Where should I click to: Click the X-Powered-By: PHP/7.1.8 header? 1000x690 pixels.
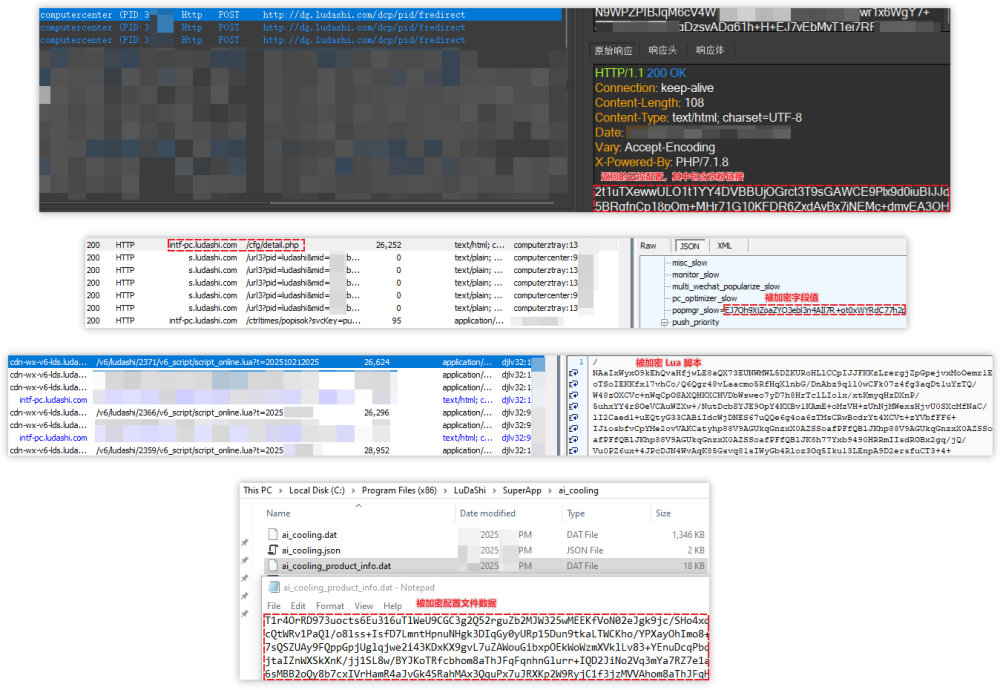point(661,162)
